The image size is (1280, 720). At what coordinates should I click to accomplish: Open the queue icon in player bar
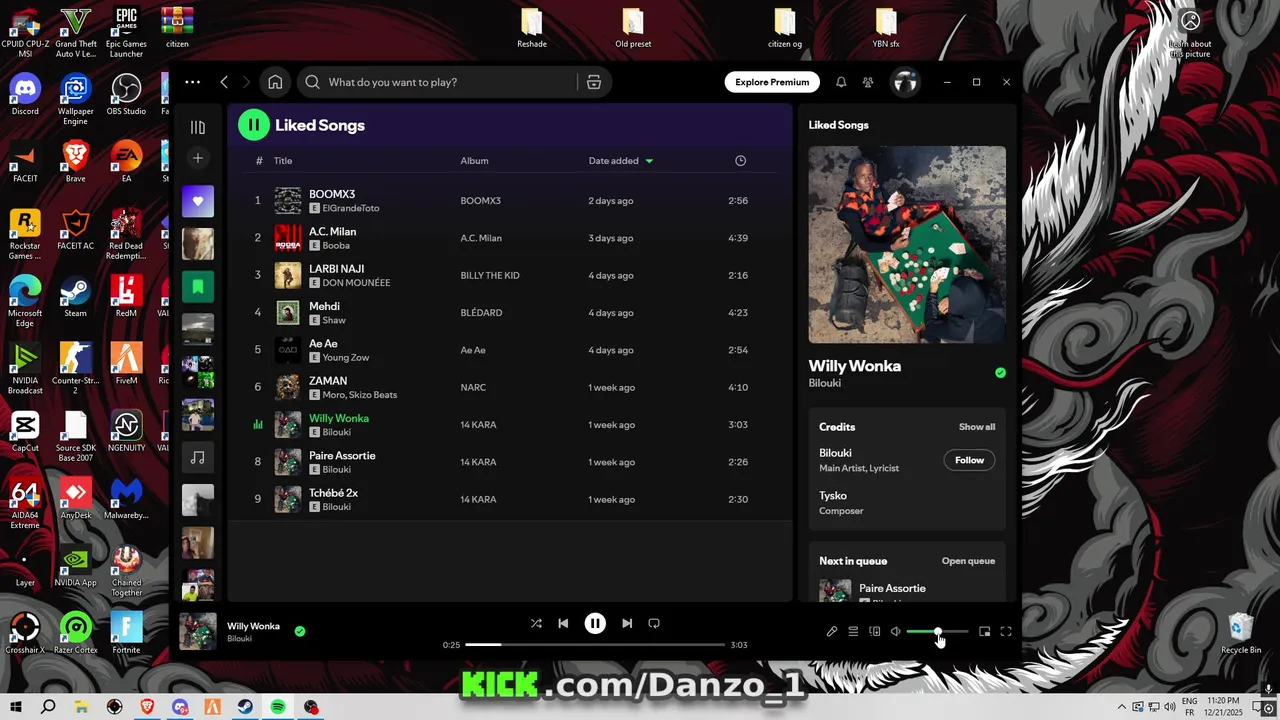coord(853,631)
